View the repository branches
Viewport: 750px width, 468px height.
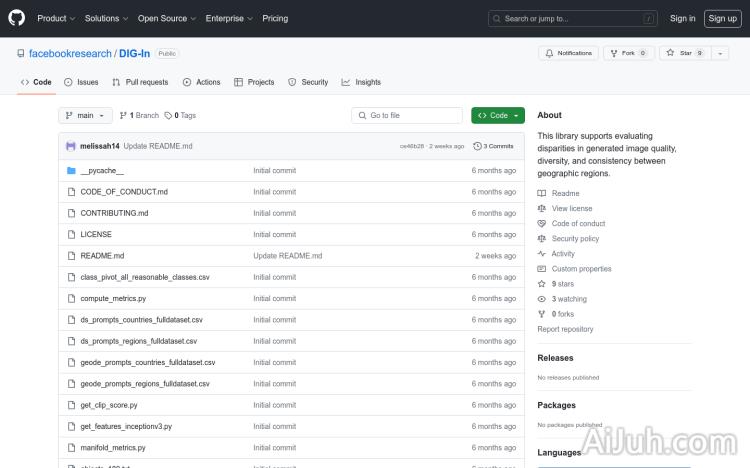[x=139, y=116]
